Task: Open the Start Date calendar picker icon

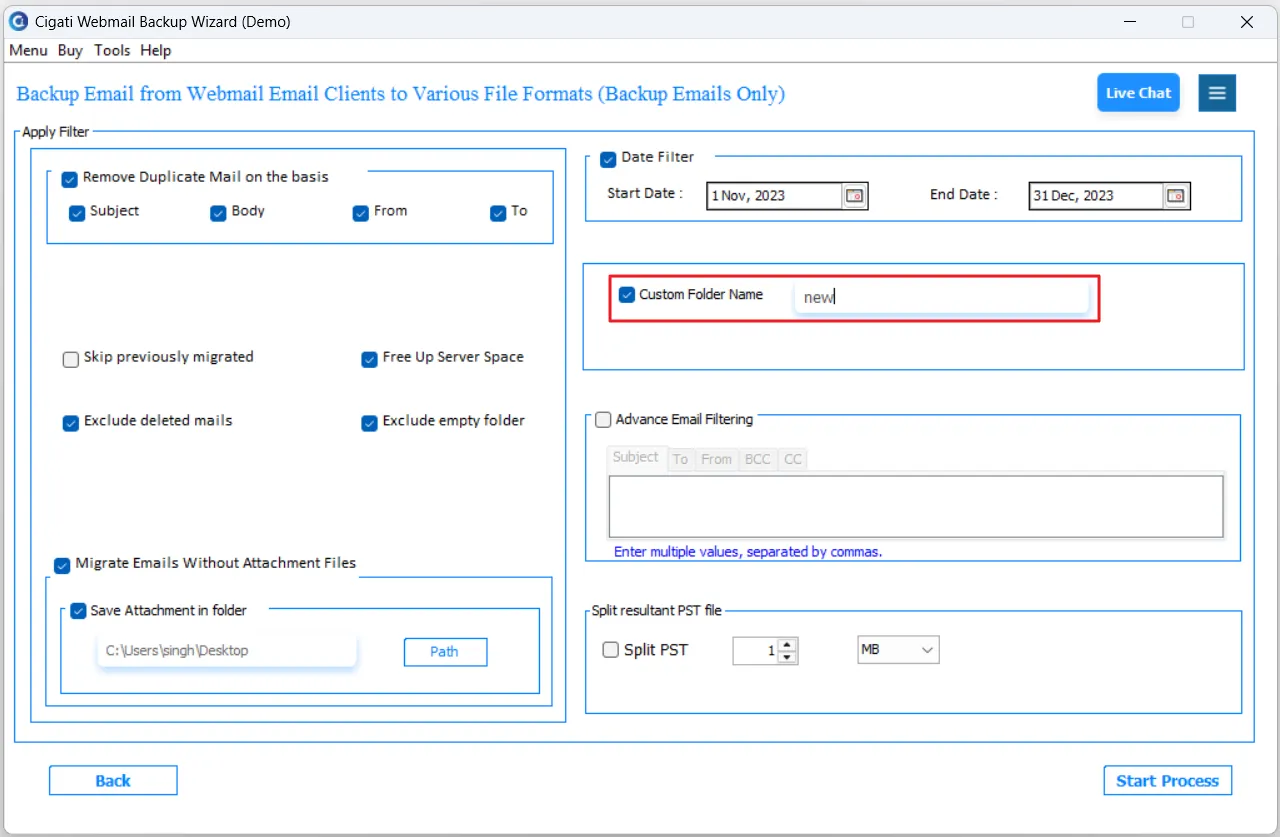Action: click(854, 196)
